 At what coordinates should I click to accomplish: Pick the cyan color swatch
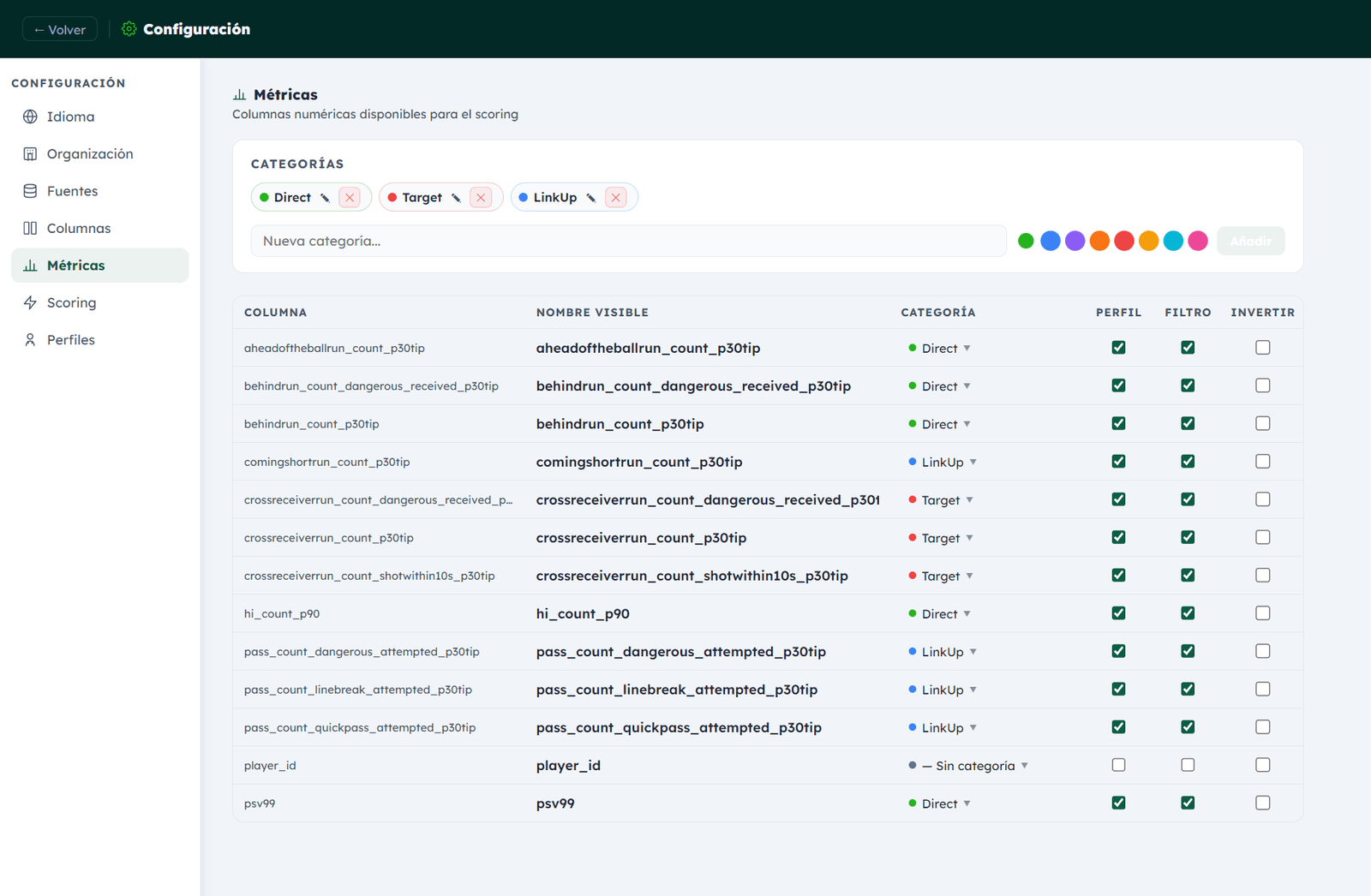tap(1173, 241)
